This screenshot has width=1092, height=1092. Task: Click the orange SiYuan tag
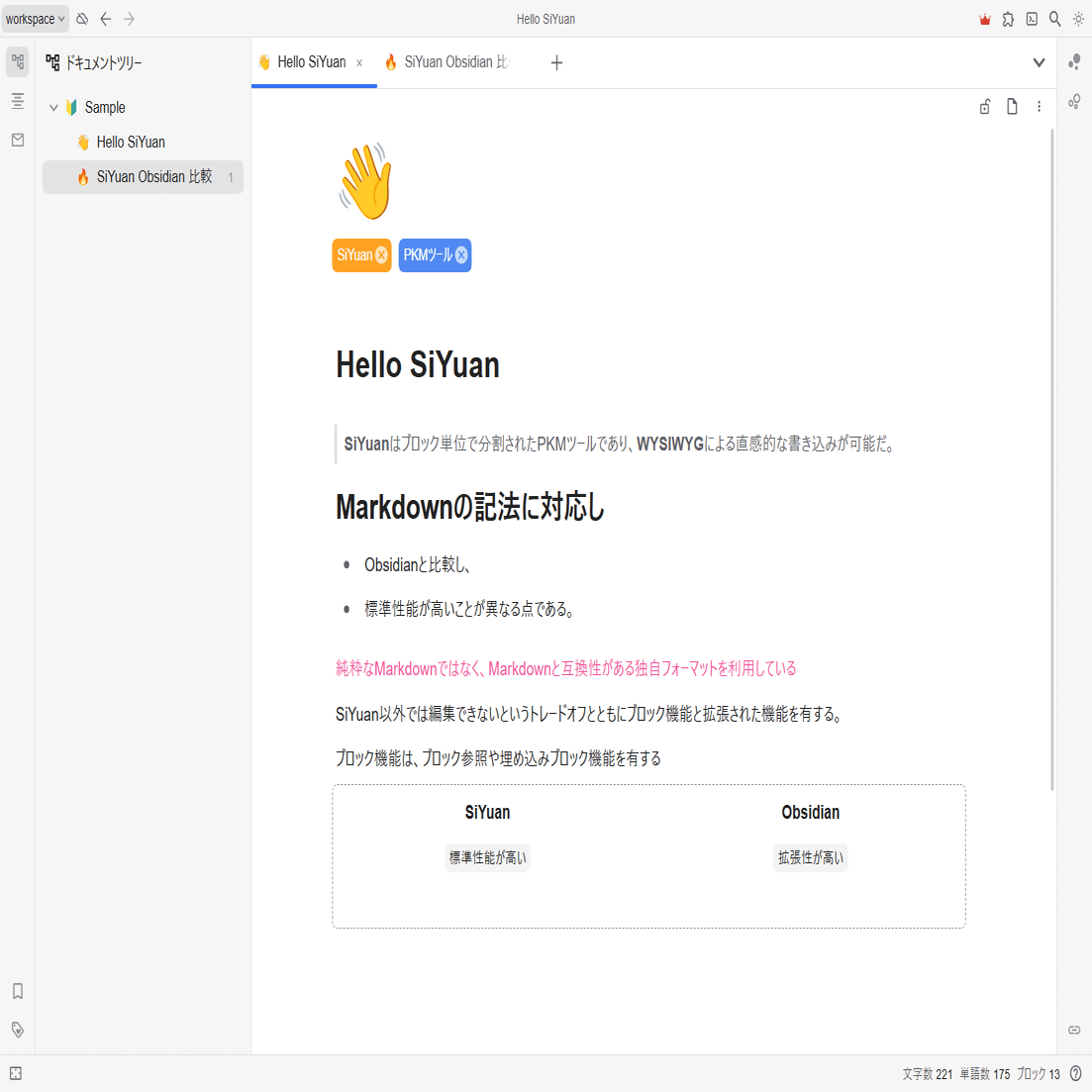coord(353,254)
